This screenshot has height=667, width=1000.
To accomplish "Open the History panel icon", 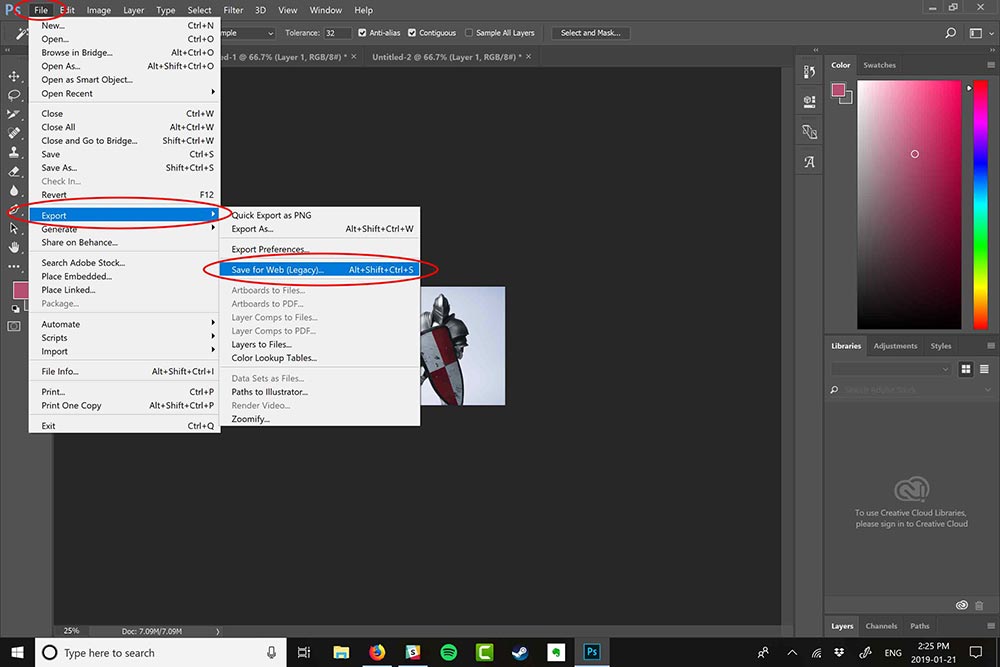I will click(x=809, y=71).
